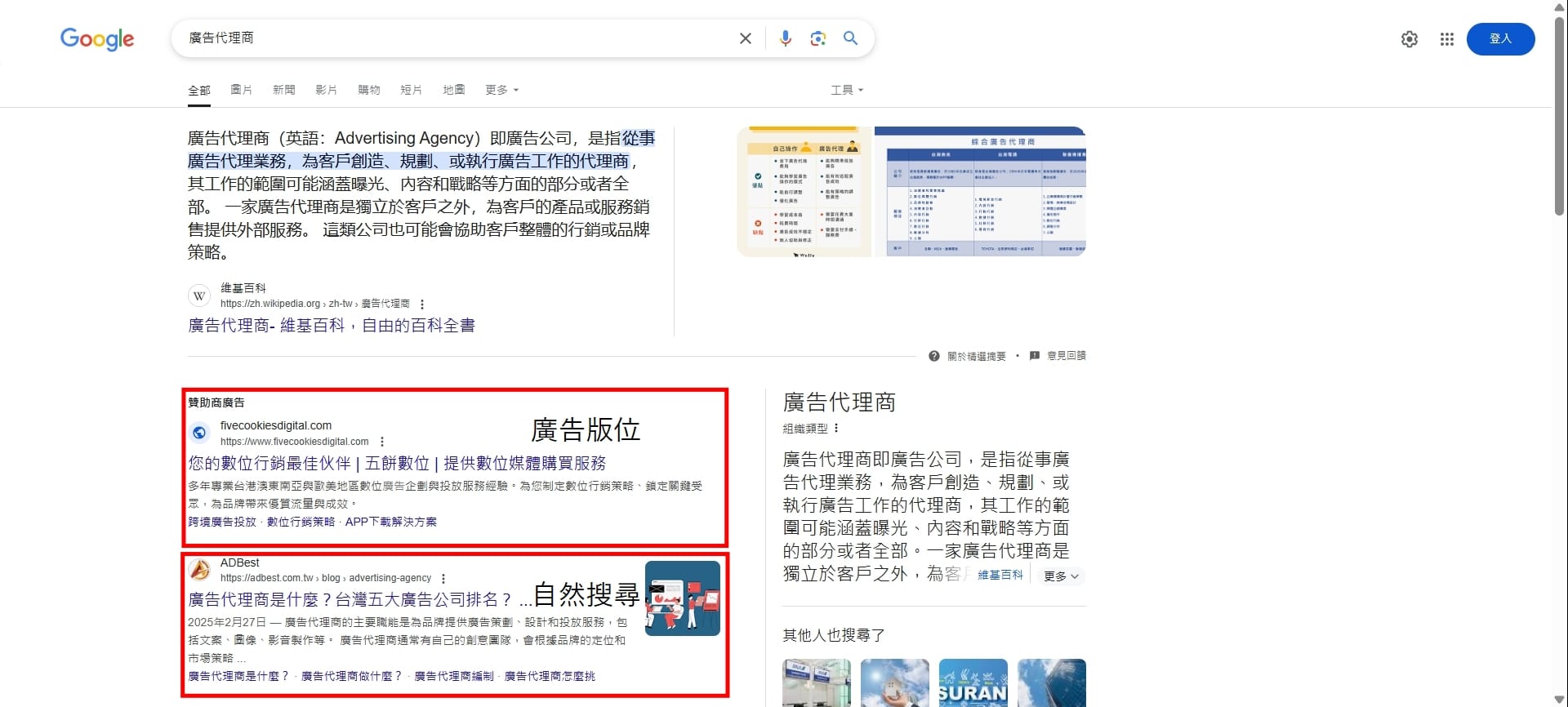Click the yellow comparison image thumbnail
The height and width of the screenshot is (707, 1568).
click(x=804, y=192)
